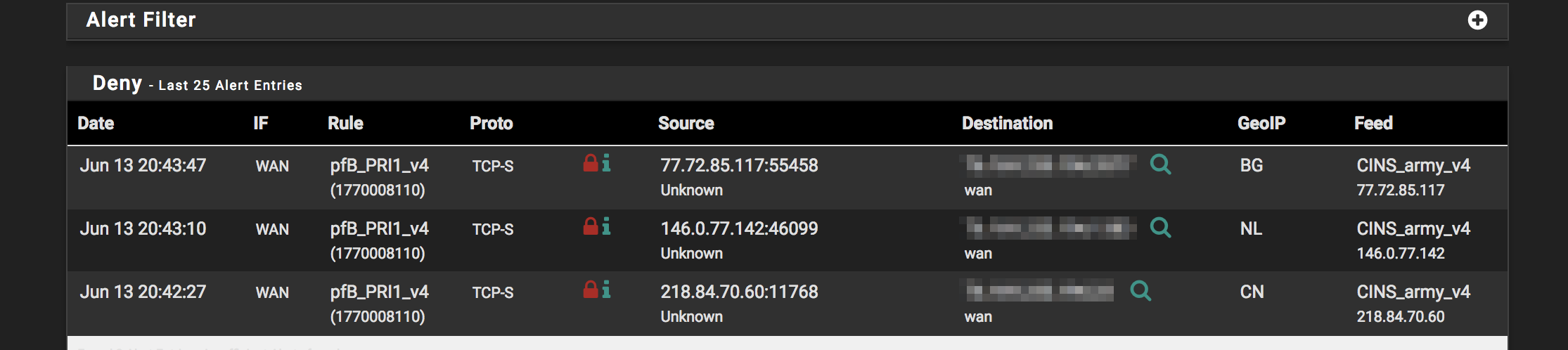Click magnifier icon in the CN row destination
1568x350 pixels.
[x=1140, y=291]
